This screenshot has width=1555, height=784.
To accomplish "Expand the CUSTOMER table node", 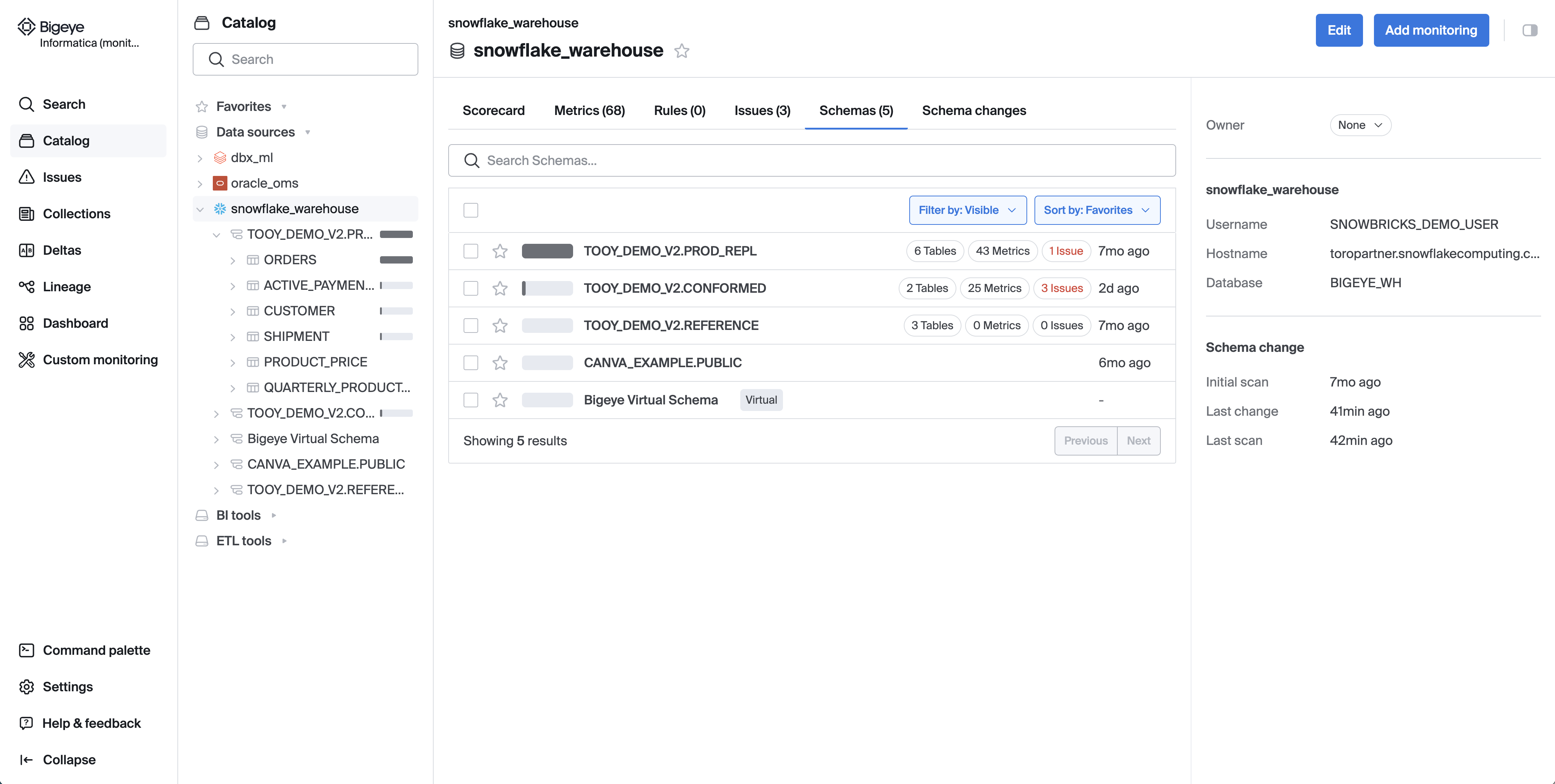I will pos(233,311).
